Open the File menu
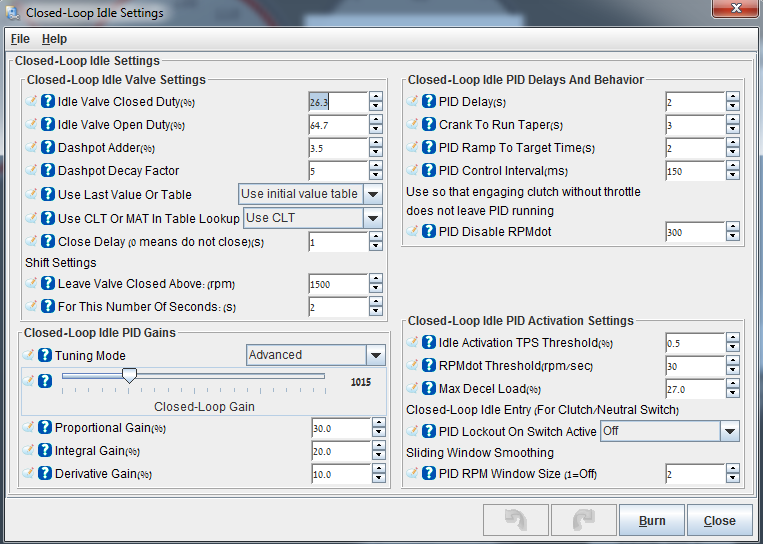The height and width of the screenshot is (544, 763). (20, 39)
